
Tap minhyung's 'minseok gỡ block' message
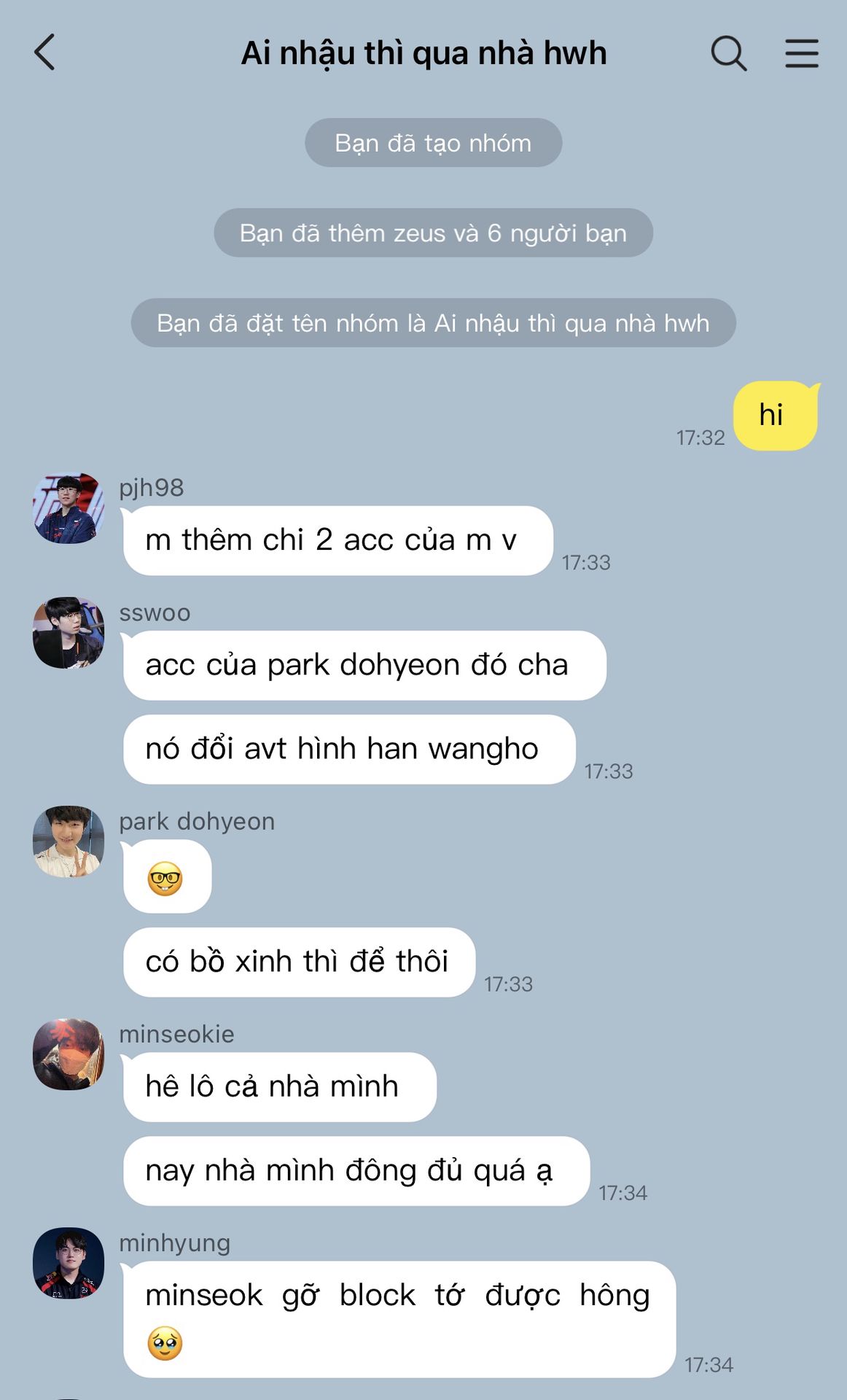click(399, 1319)
